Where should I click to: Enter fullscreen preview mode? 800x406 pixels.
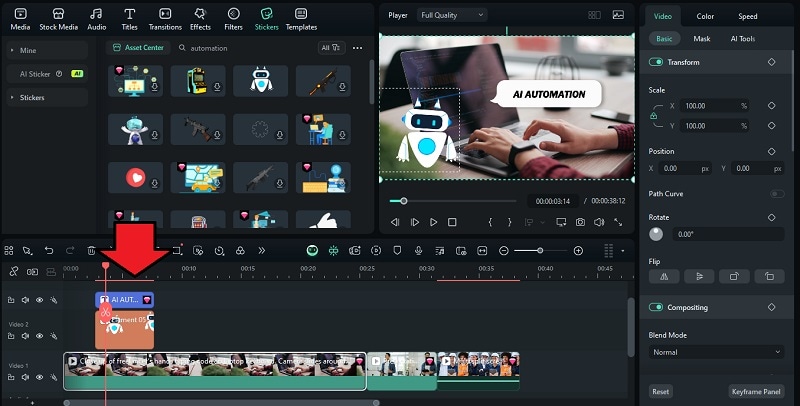tap(618, 222)
